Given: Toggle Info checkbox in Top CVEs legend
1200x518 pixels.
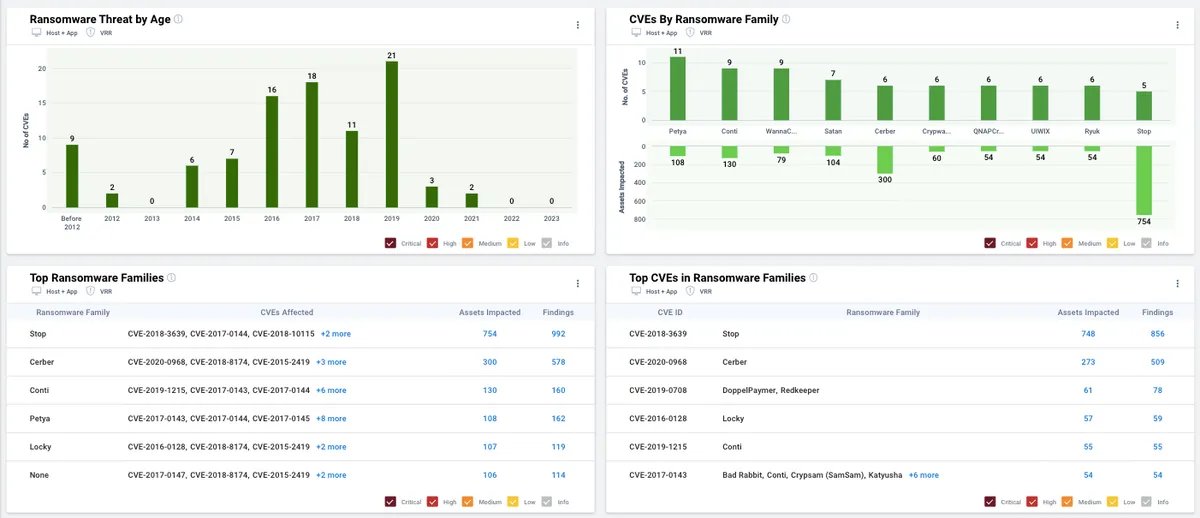Looking at the screenshot, I should [x=1146, y=501].
